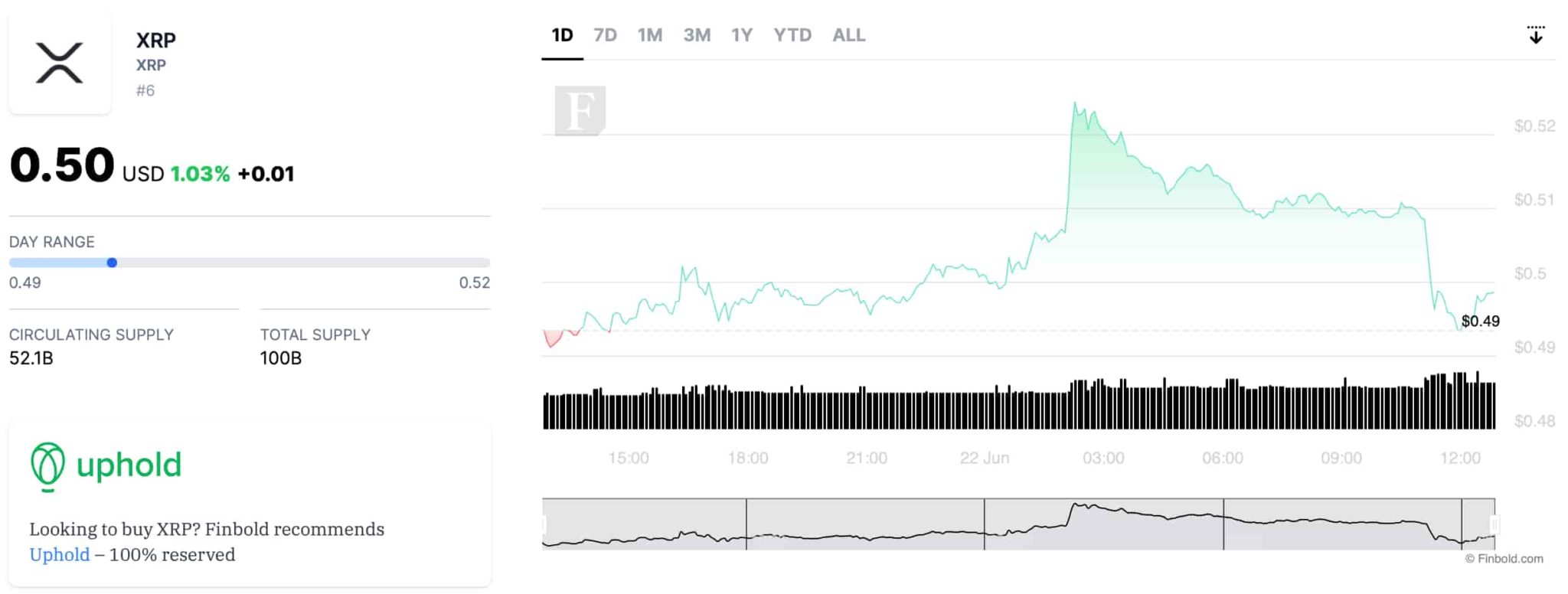This screenshot has width=1568, height=594.
Task: Click the Finbold.com copyright credit
Action: pos(1504,559)
